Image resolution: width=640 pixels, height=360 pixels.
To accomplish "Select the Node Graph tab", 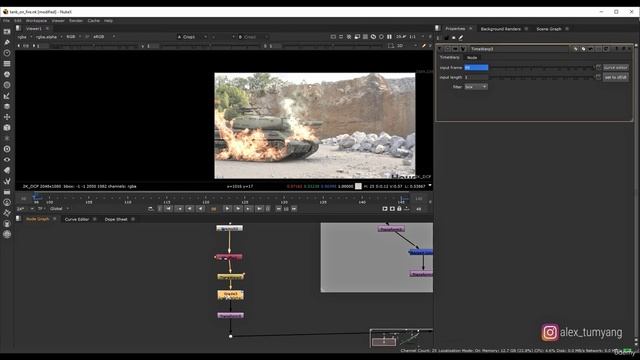I will pos(38,219).
